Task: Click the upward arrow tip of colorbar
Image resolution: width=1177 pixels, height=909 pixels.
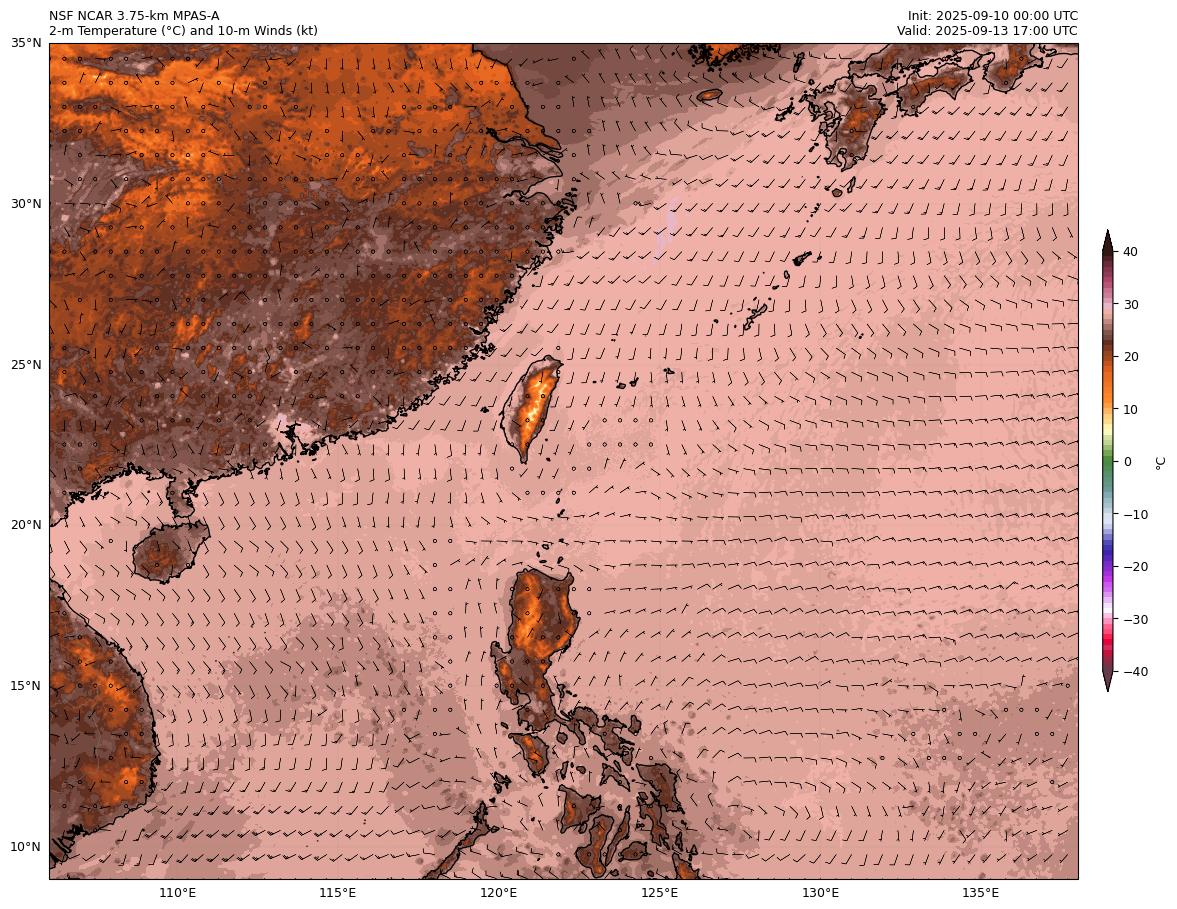Action: tap(1108, 235)
